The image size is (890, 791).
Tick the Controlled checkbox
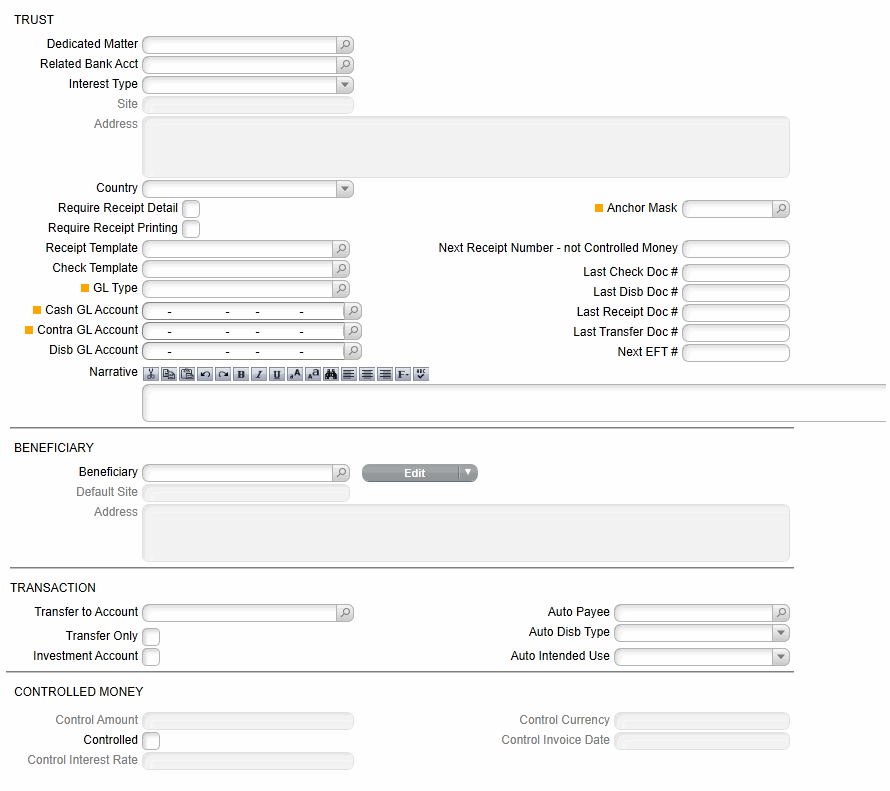click(151, 740)
